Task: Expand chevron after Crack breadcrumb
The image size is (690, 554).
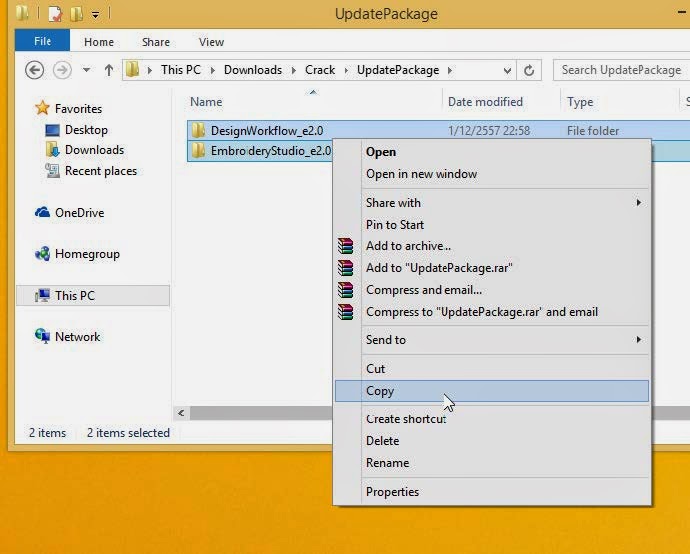Action: pyautogui.click(x=346, y=70)
